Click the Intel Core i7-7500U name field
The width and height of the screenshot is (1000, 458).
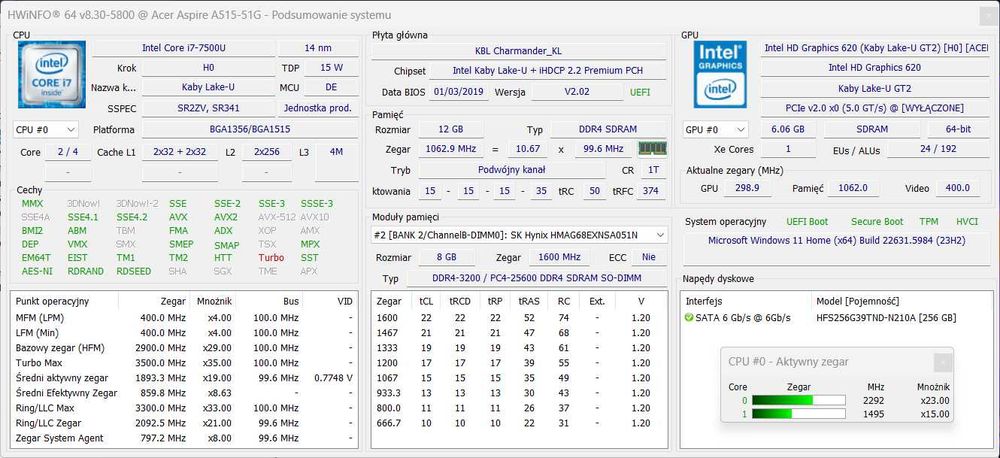click(x=184, y=48)
